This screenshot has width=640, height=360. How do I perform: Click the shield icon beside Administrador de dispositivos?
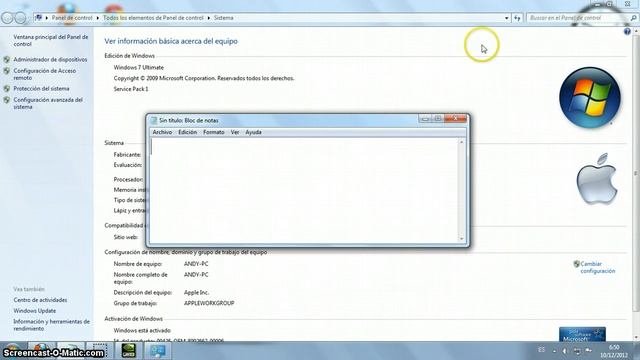7,60
